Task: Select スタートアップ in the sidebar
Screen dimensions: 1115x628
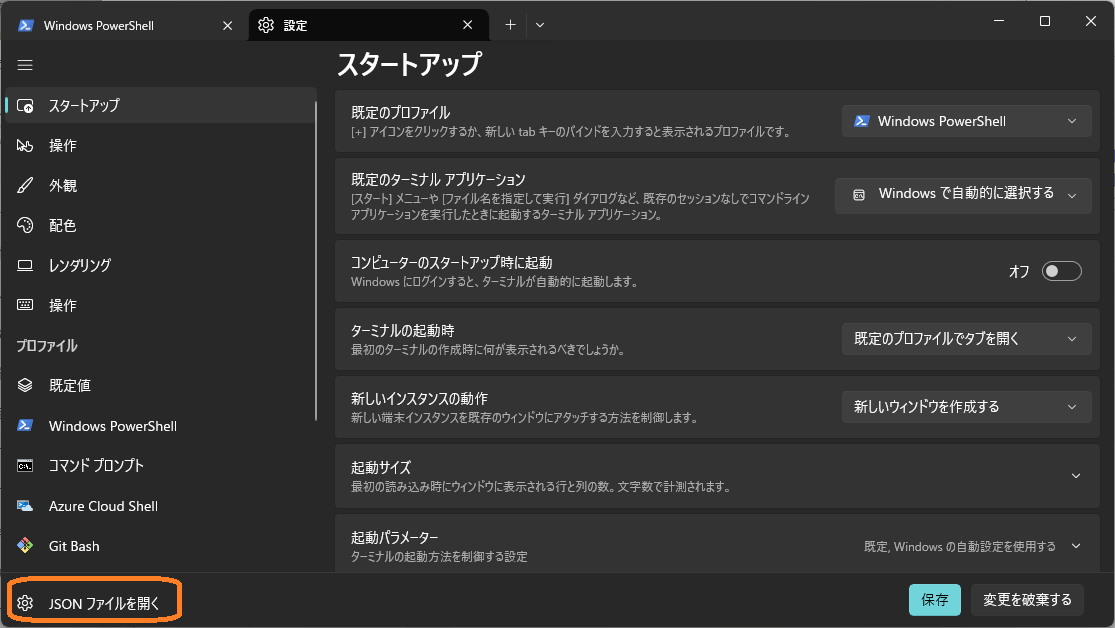Action: pyautogui.click(x=161, y=106)
